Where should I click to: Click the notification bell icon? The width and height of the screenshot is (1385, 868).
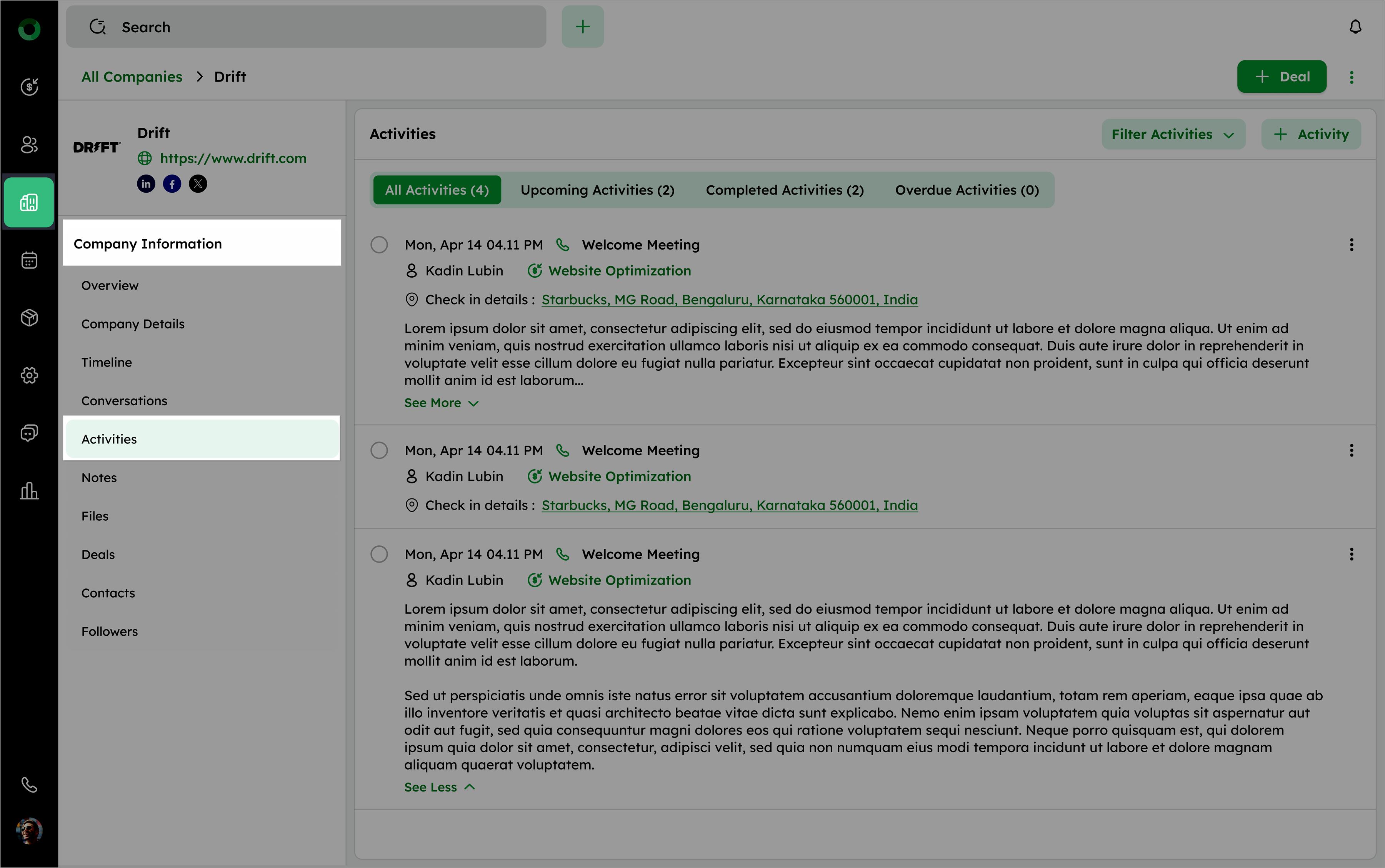point(1355,27)
